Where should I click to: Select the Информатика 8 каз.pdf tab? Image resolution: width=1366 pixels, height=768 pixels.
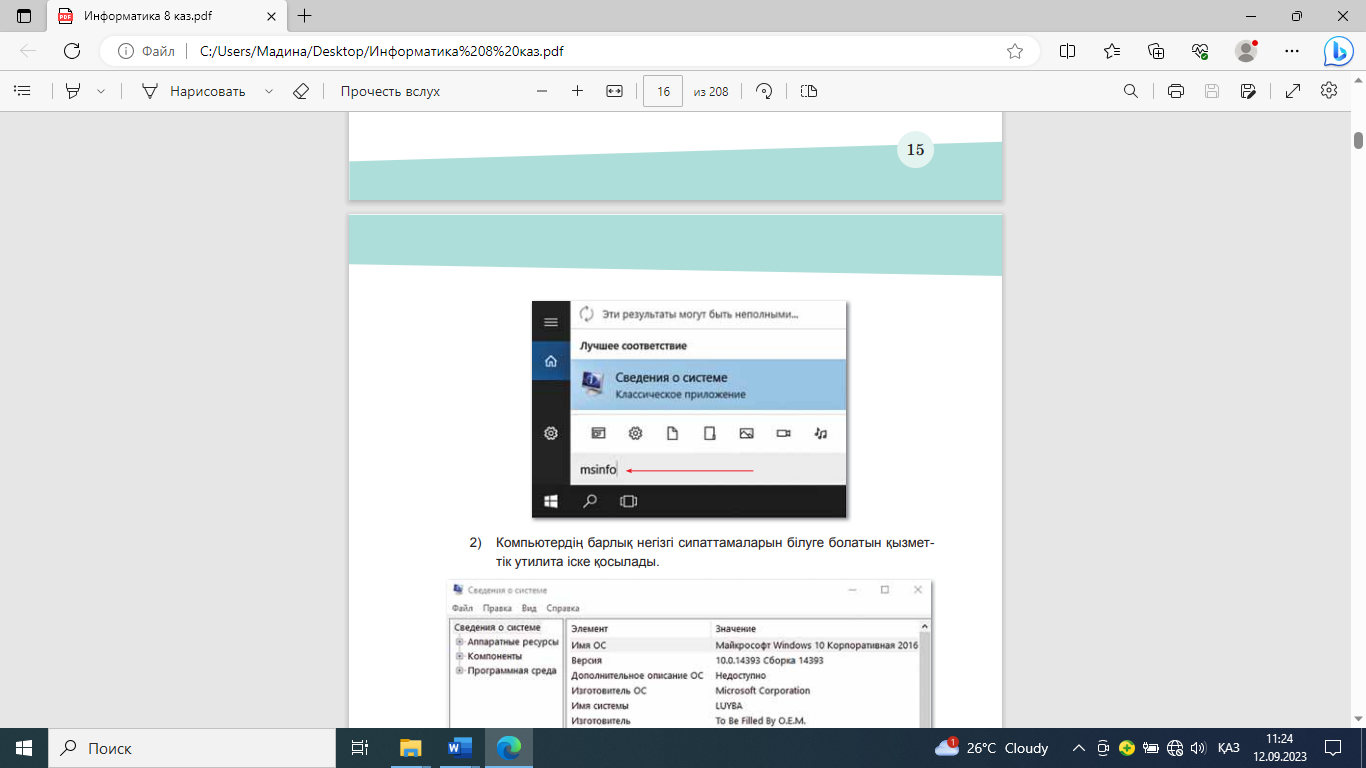165,16
